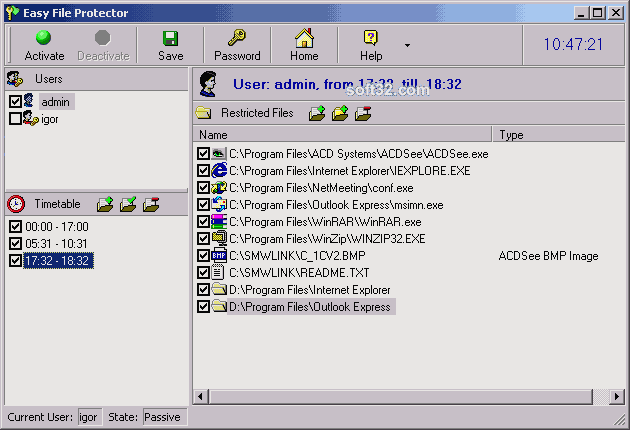630x430 pixels.
Task: Click the user portrait icon beside User: admin
Action: [x=208, y=84]
